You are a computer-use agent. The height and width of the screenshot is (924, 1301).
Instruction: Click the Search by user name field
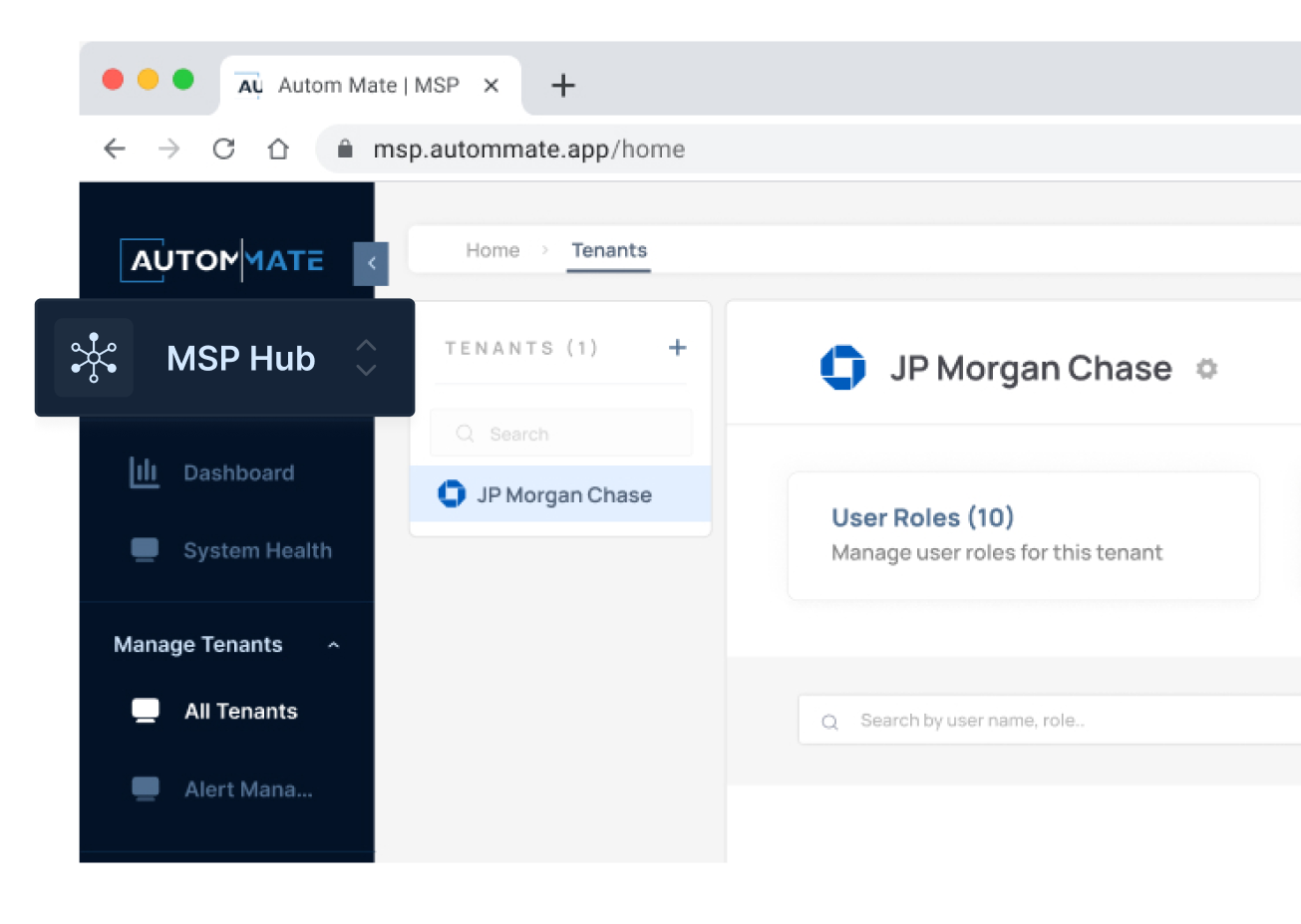(x=1050, y=721)
